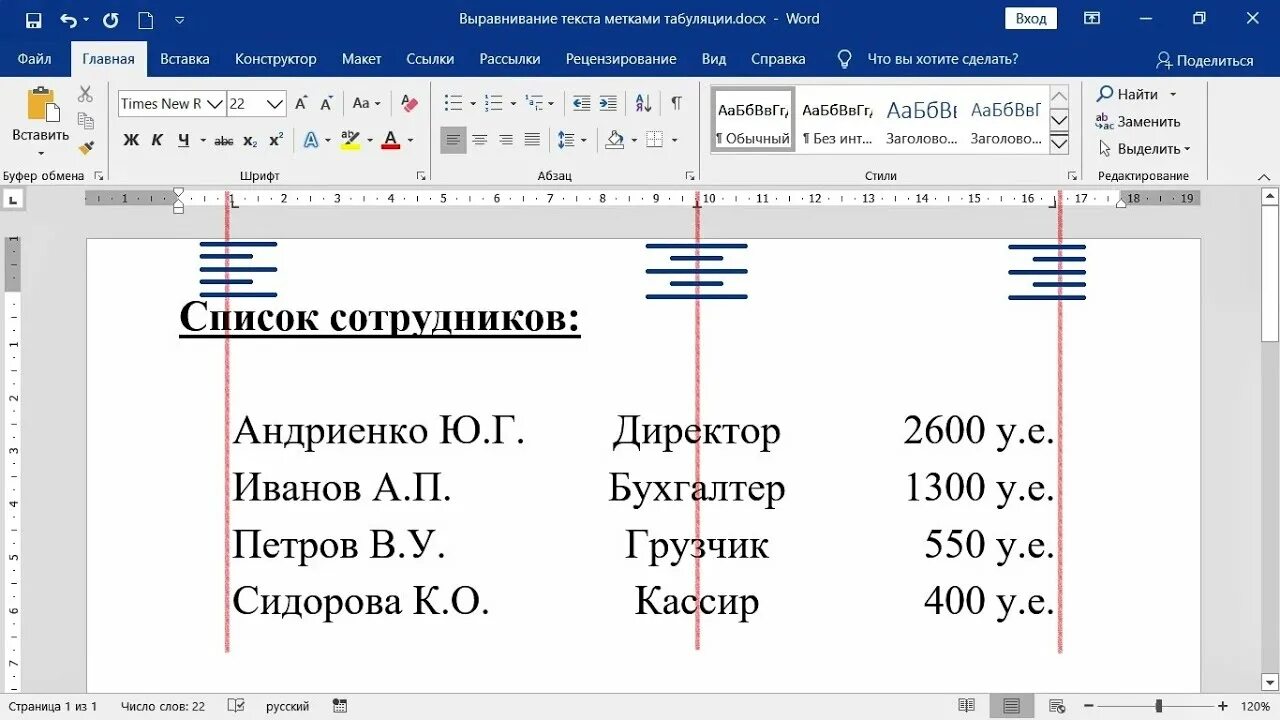Justify text across full width
Image resolution: width=1280 pixels, height=720 pixels.
click(532, 140)
